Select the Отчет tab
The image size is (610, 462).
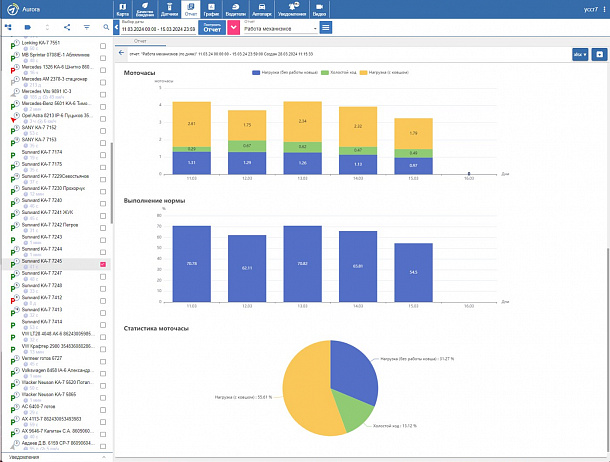pyautogui.click(x=191, y=9)
